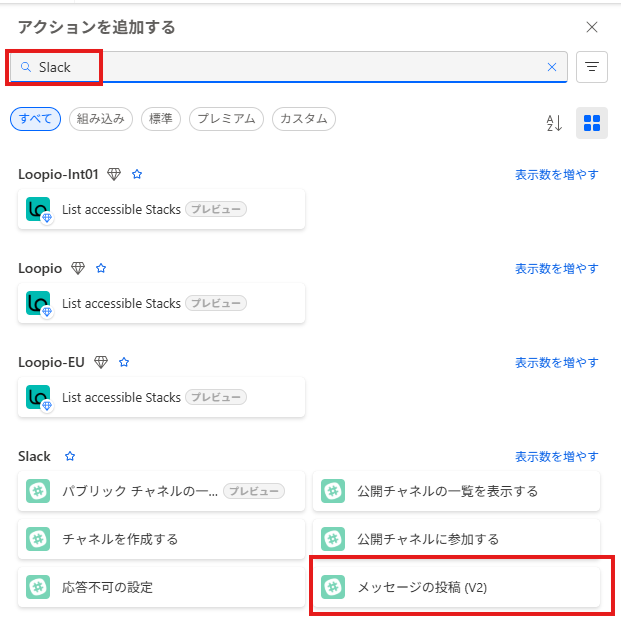Screen dimensions: 621x622
Task: Favorite the Loopio-EU connector star
Action: (x=124, y=362)
